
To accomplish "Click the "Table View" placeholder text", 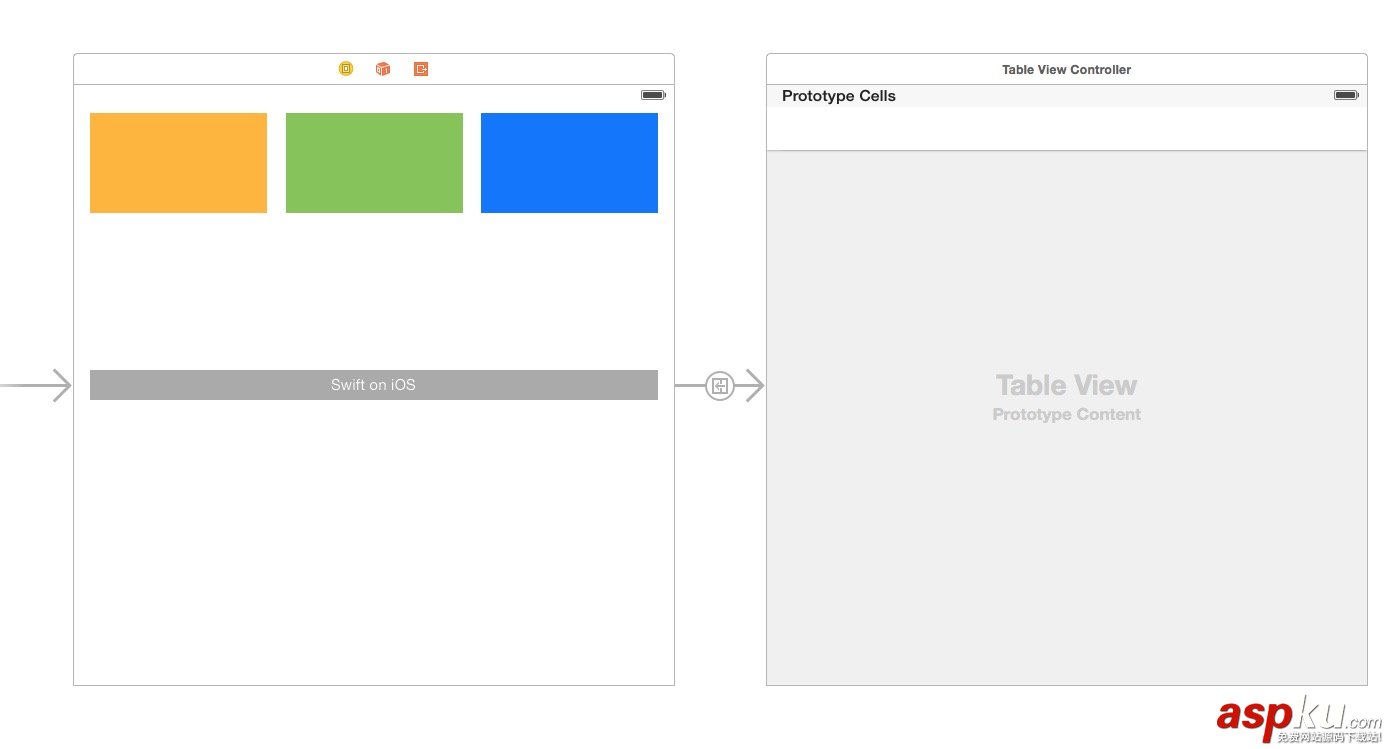I will point(1066,385).
